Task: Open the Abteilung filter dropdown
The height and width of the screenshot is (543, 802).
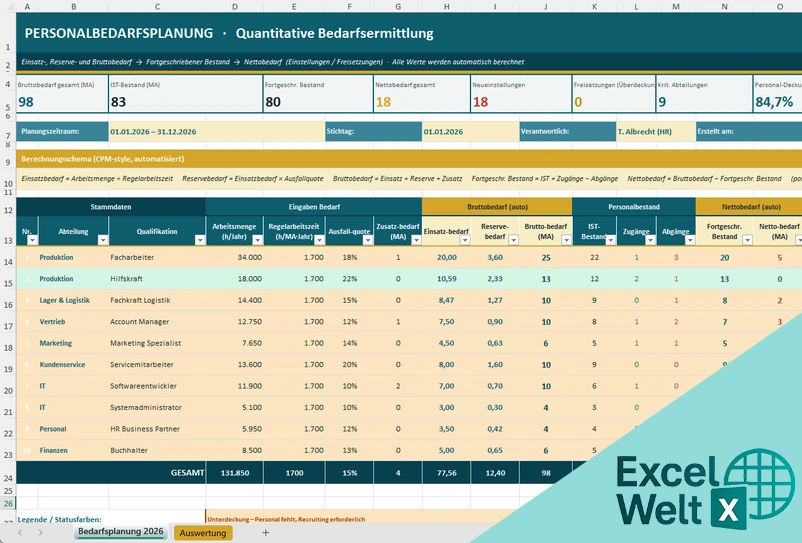Action: point(103,240)
